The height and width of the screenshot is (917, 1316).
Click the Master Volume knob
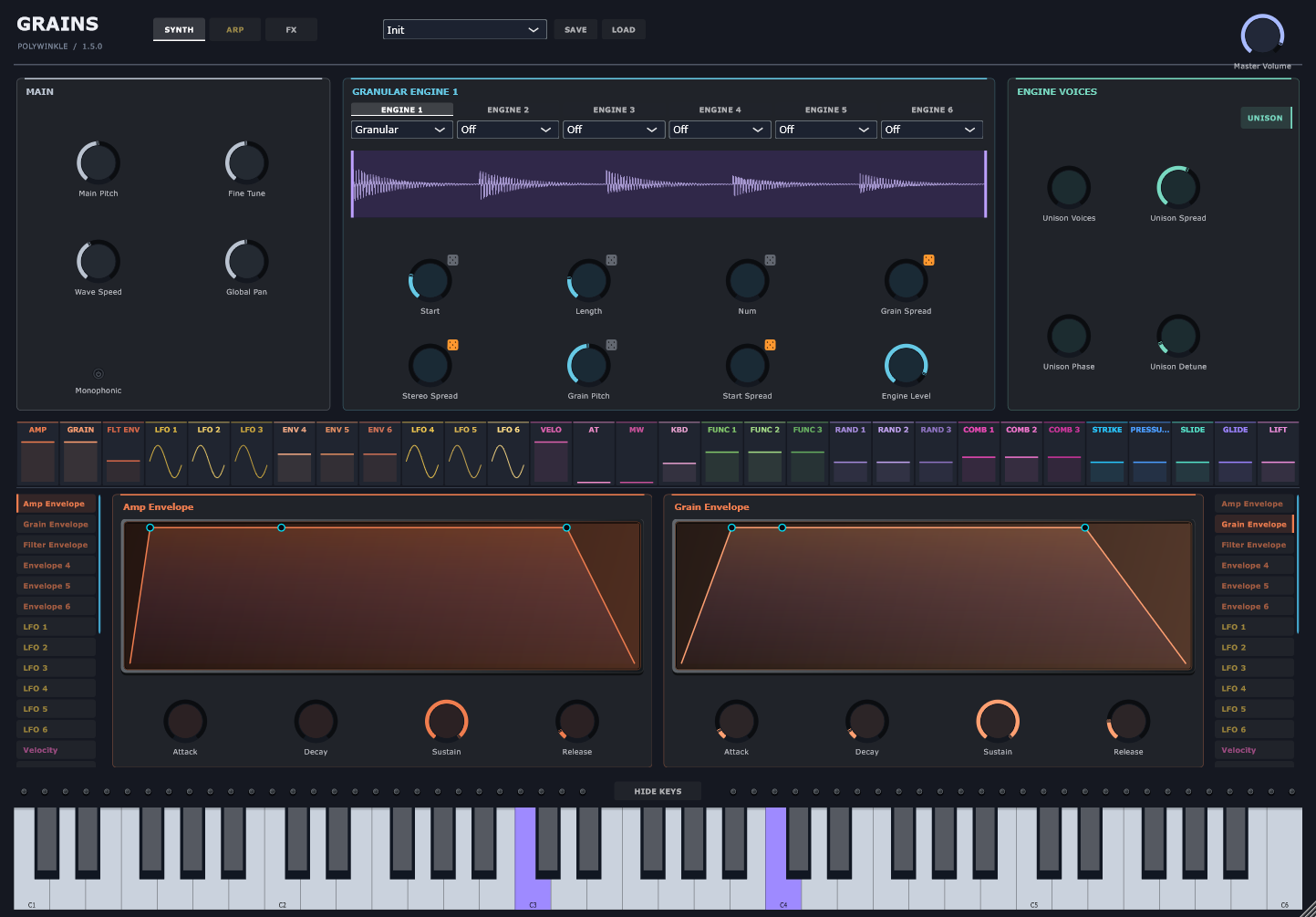click(x=1262, y=36)
